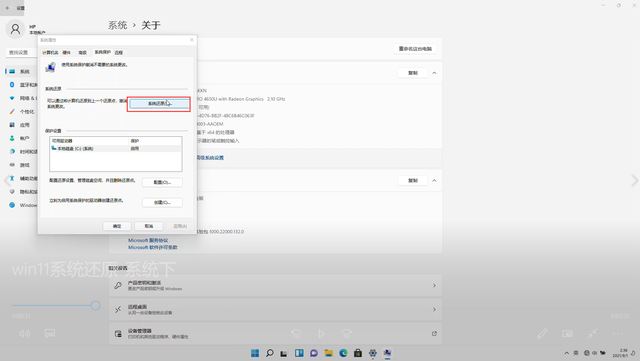
Task: Click the 查找设置 search settings field
Action: 22,53
